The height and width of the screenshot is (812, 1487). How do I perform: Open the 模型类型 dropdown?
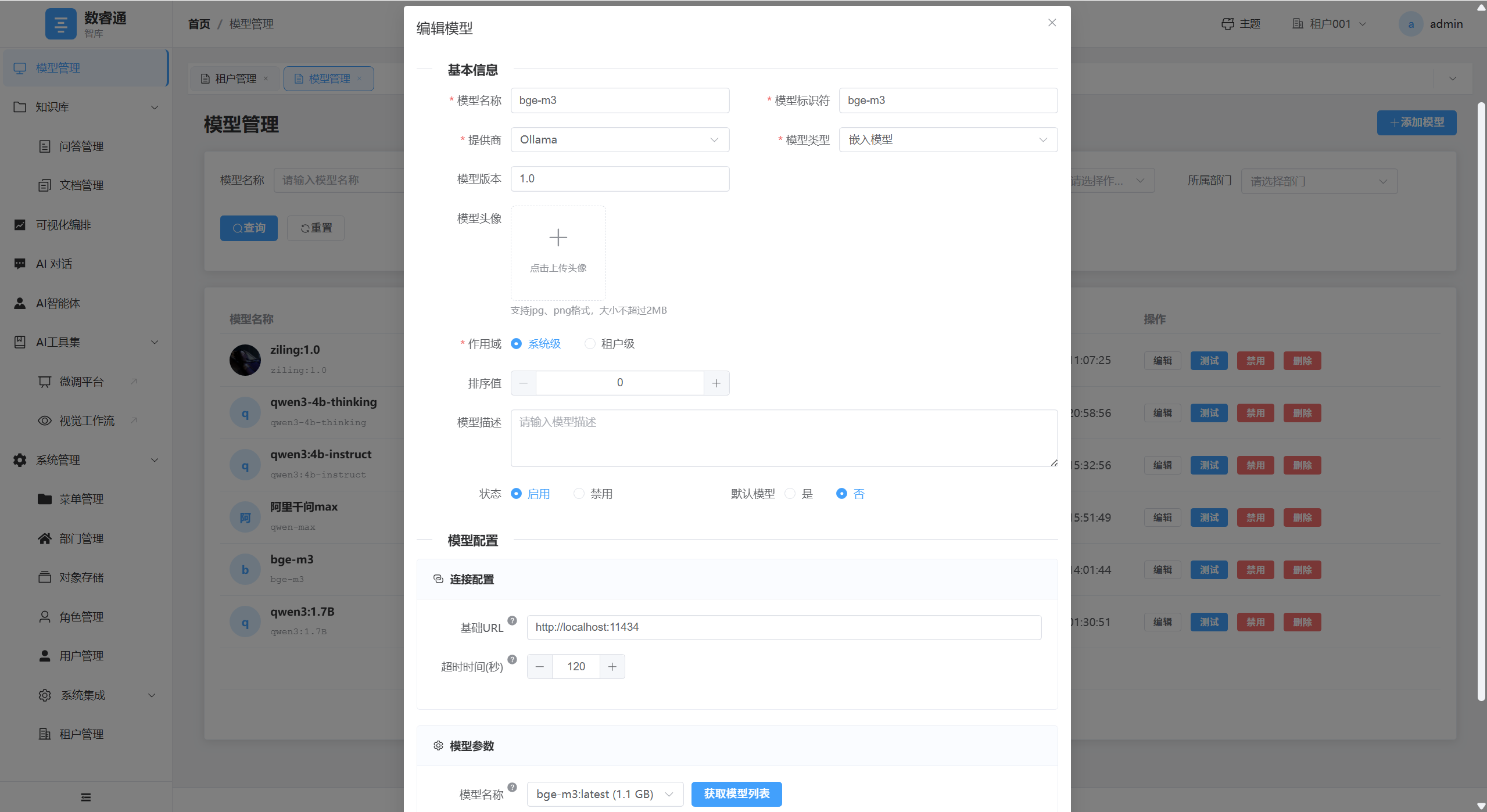click(x=948, y=140)
